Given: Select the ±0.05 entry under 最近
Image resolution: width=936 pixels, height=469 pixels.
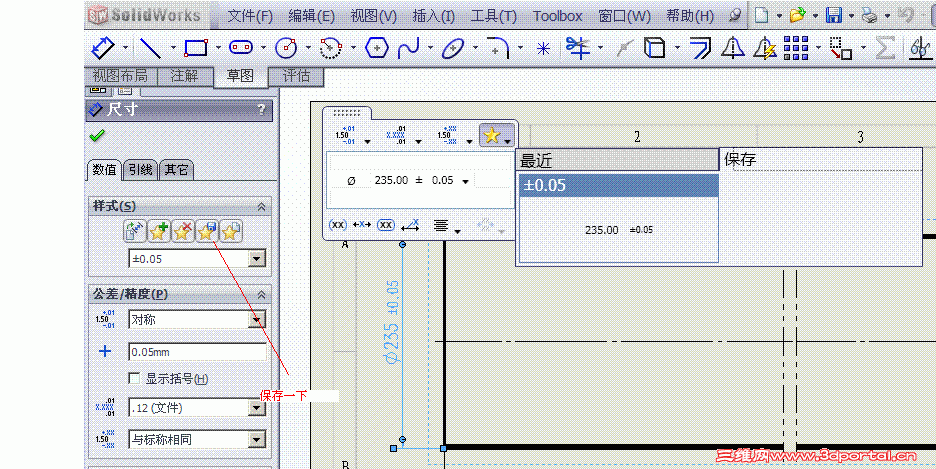Looking at the screenshot, I should 618,186.
